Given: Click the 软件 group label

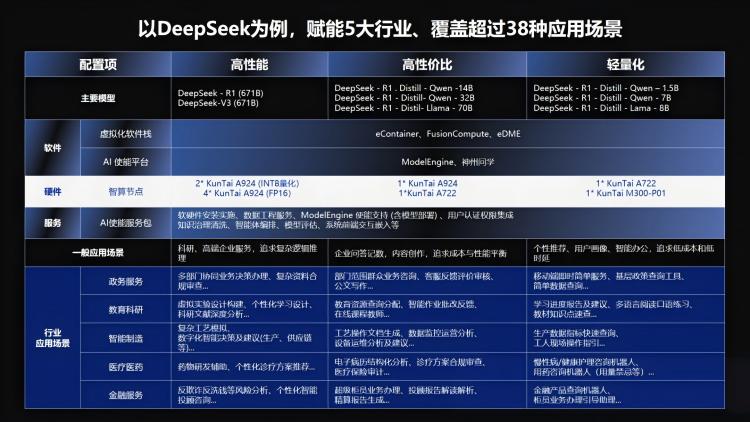Looking at the screenshot, I should pos(53,148).
